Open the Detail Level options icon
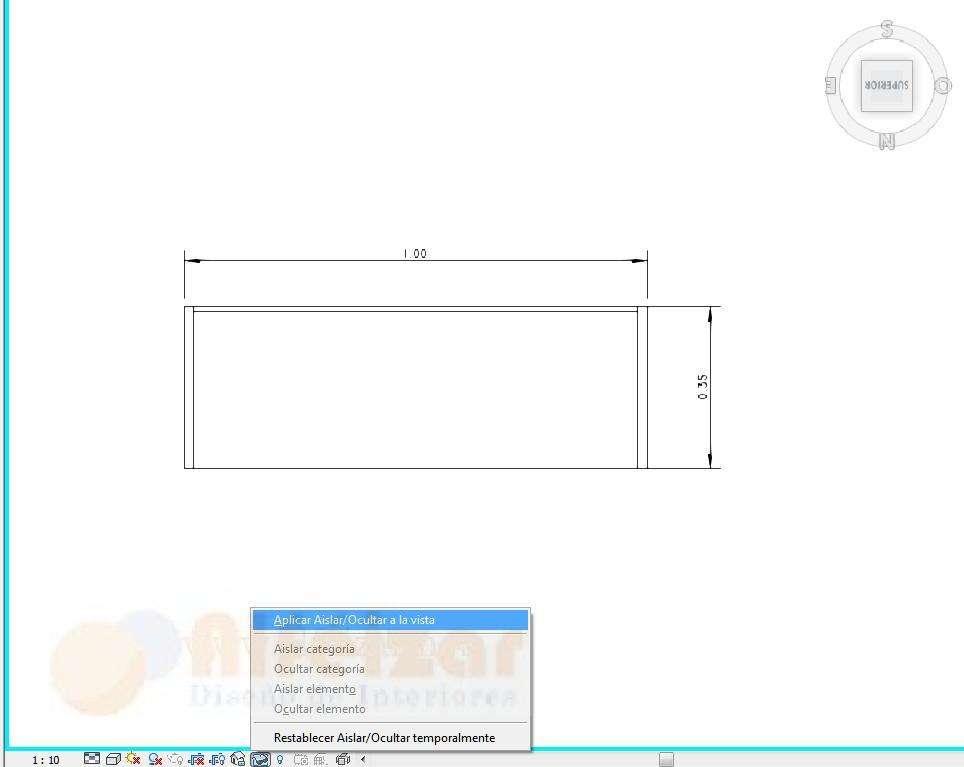 click(x=92, y=759)
